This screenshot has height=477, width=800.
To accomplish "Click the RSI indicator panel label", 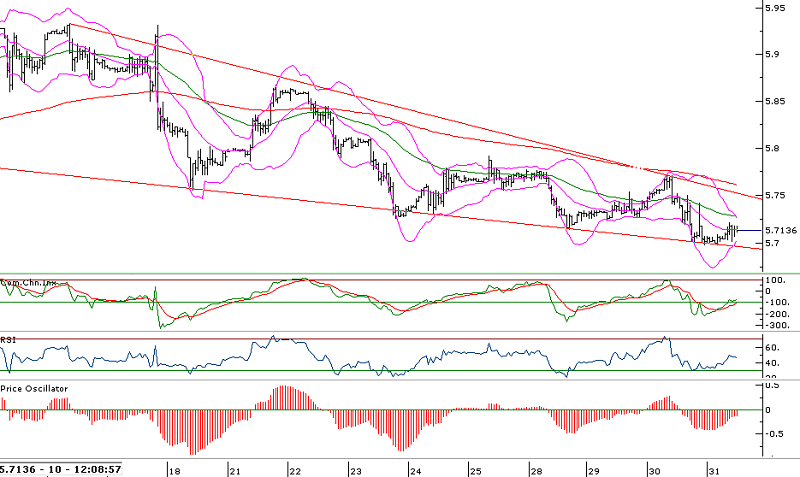I will (8, 340).
